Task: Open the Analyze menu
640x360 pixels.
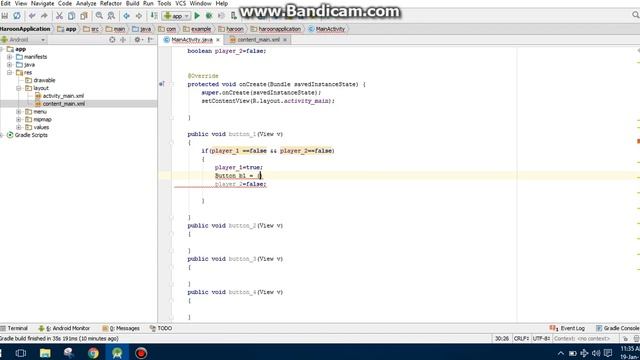Action: click(86, 3)
